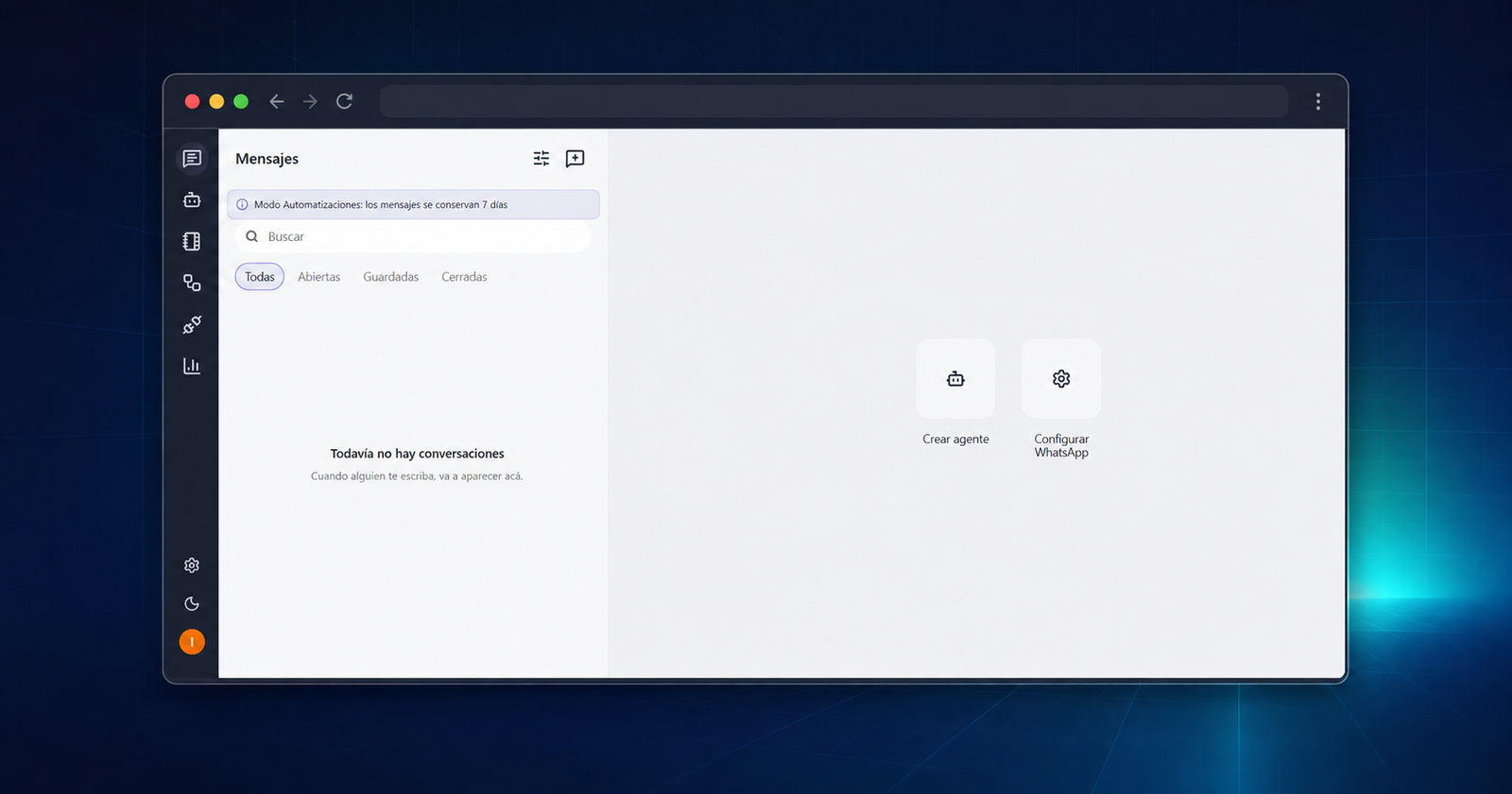Switch to the Cerradas tab
This screenshot has height=794, width=1512.
coord(464,277)
